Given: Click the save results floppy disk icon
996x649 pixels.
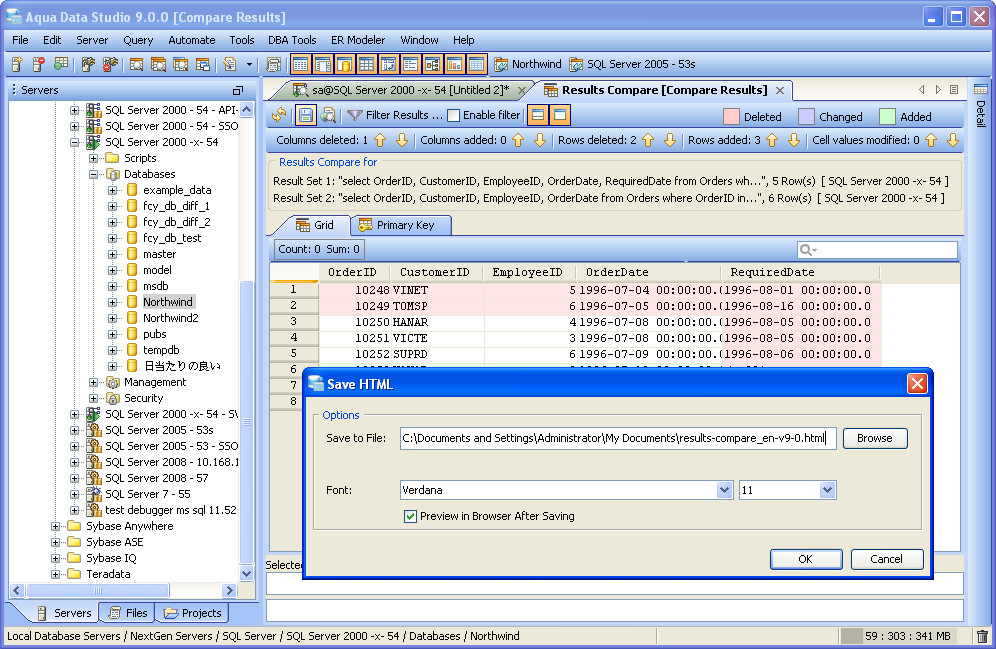Looking at the screenshot, I should click(306, 115).
